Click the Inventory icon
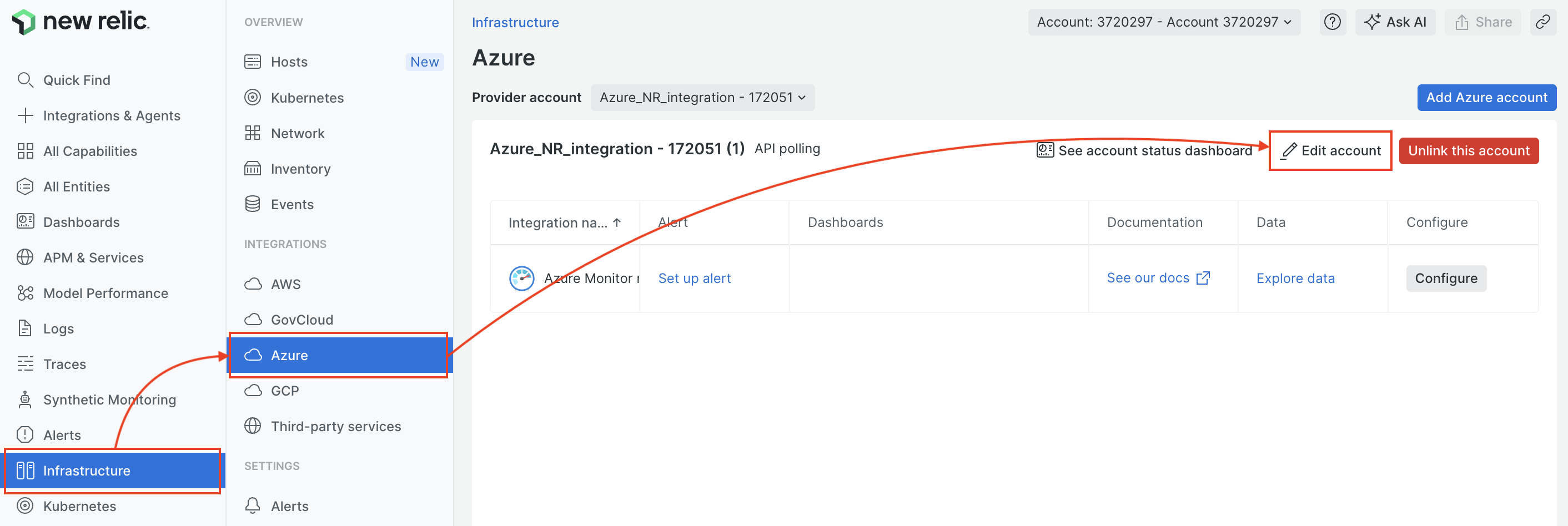 (x=253, y=169)
